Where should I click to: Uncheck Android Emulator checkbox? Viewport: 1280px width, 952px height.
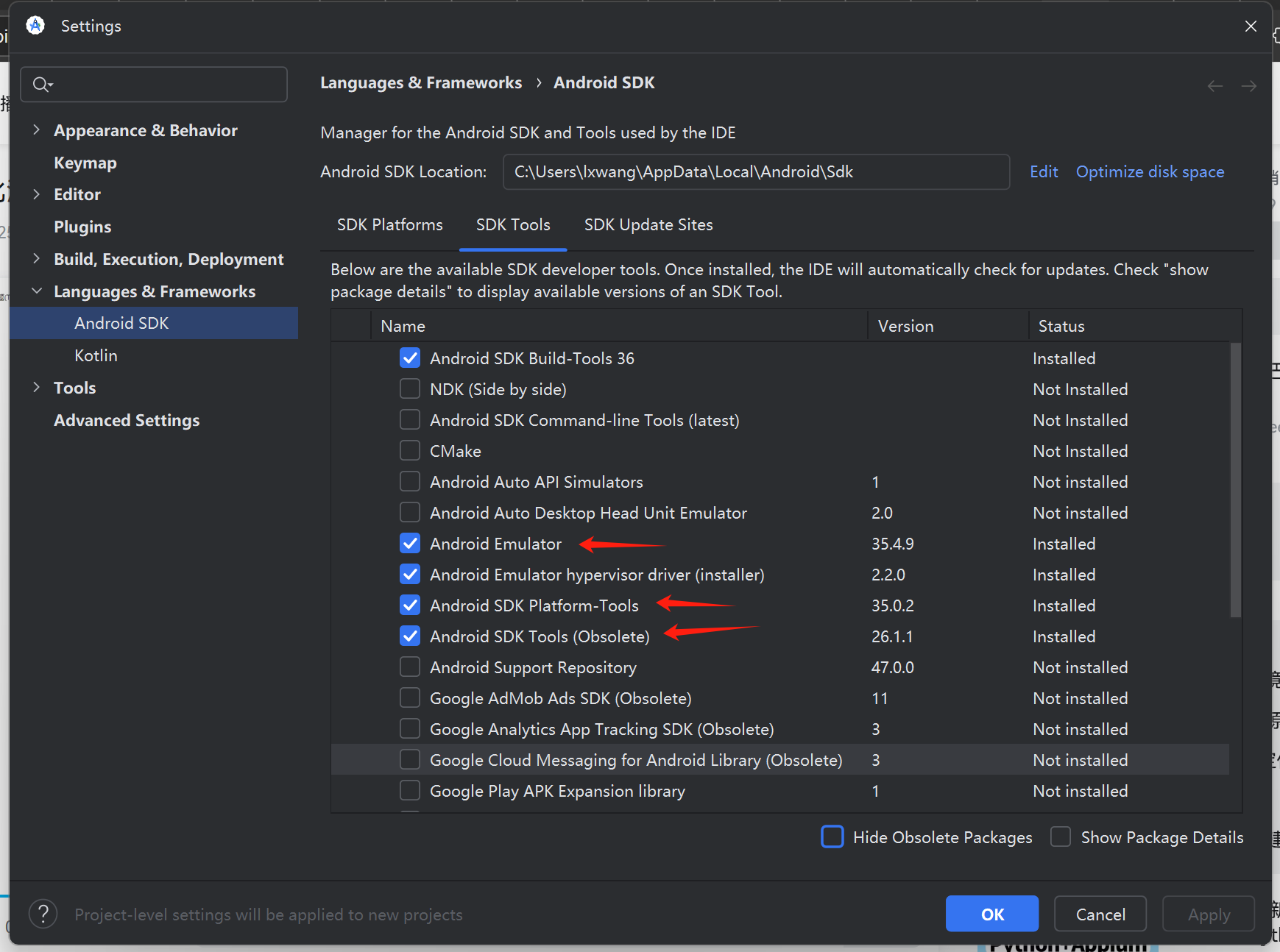point(410,544)
